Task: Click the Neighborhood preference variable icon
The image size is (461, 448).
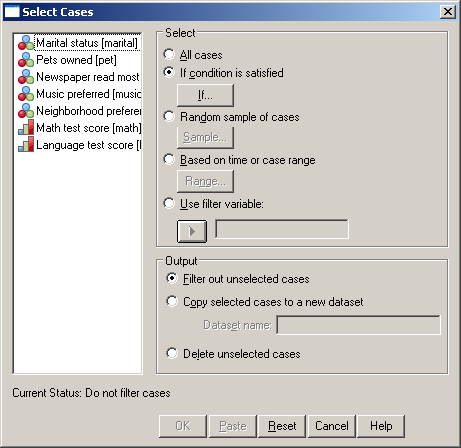Action: (x=26, y=111)
